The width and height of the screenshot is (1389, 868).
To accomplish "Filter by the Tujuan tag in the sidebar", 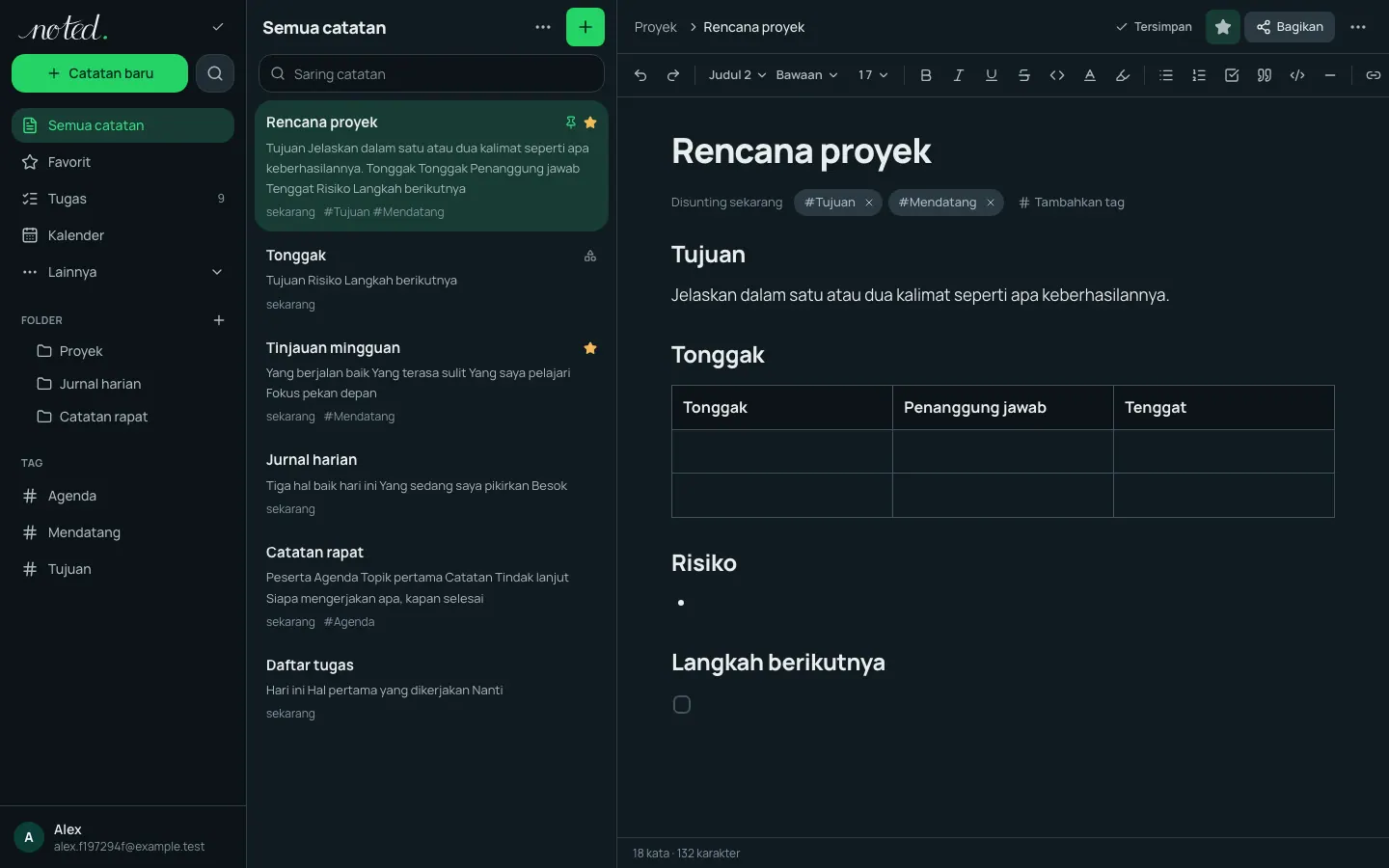I will [123, 569].
